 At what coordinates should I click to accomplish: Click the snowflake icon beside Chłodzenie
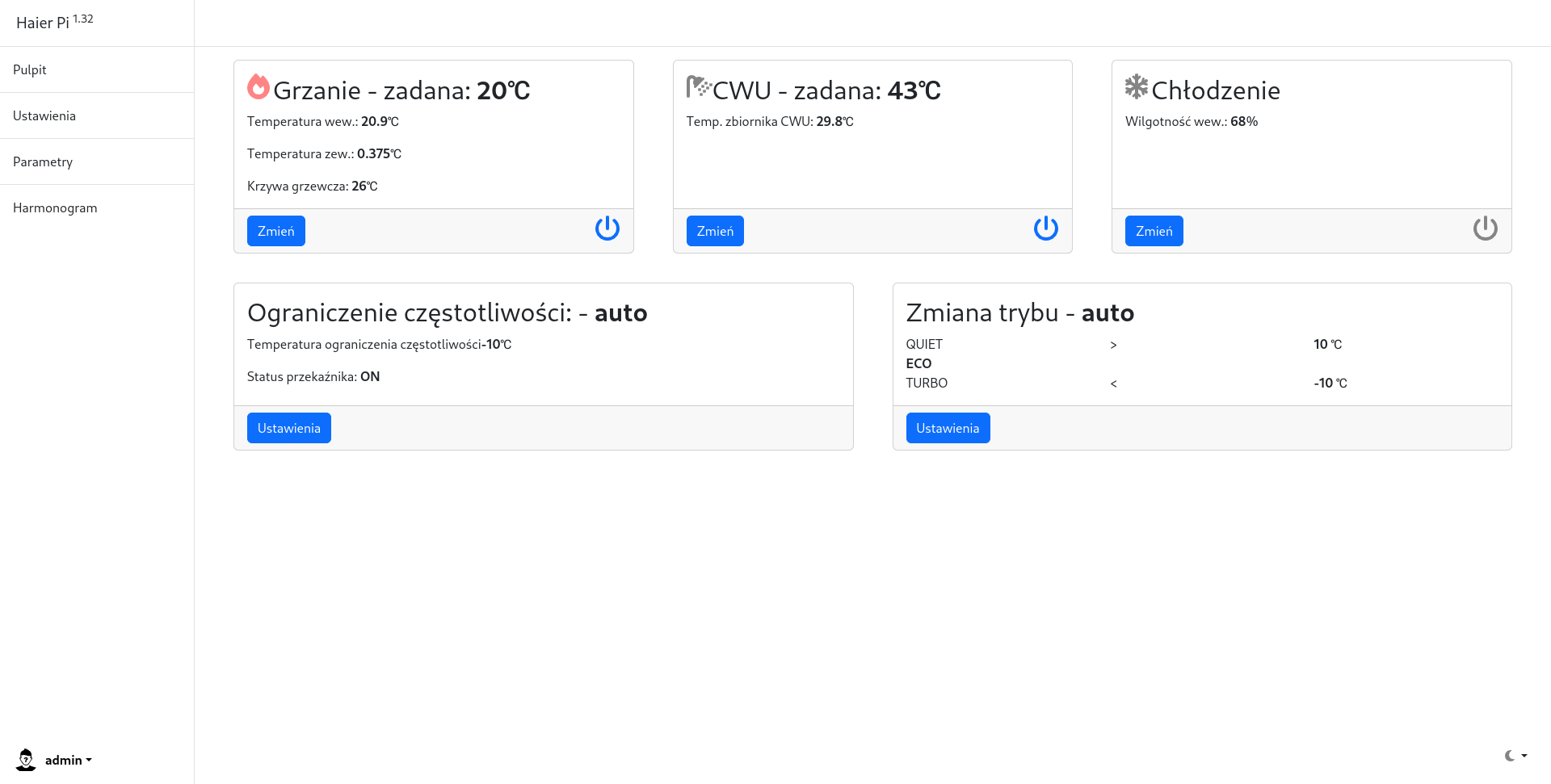(1137, 86)
